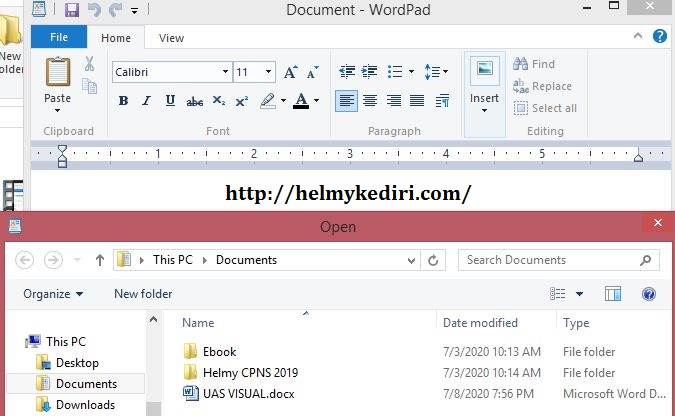Switch to the View ribbon tab

[x=171, y=38]
